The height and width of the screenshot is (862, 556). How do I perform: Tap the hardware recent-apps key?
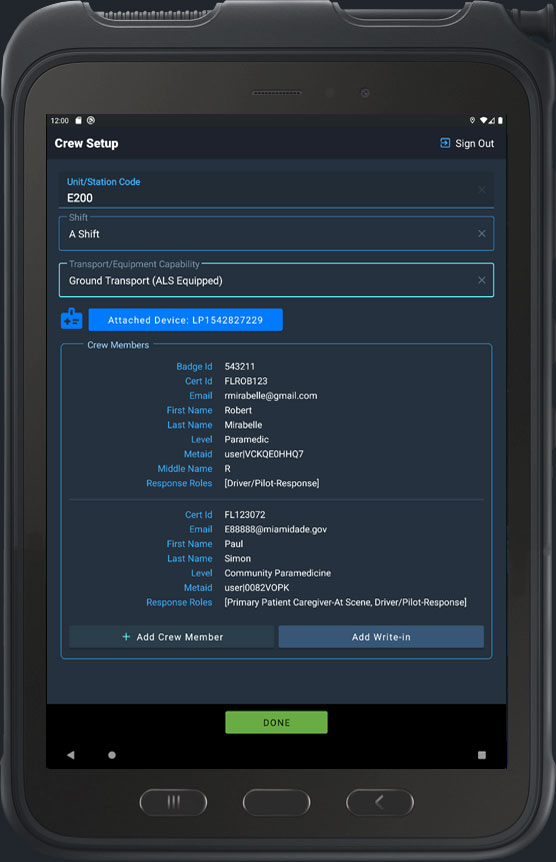173,803
